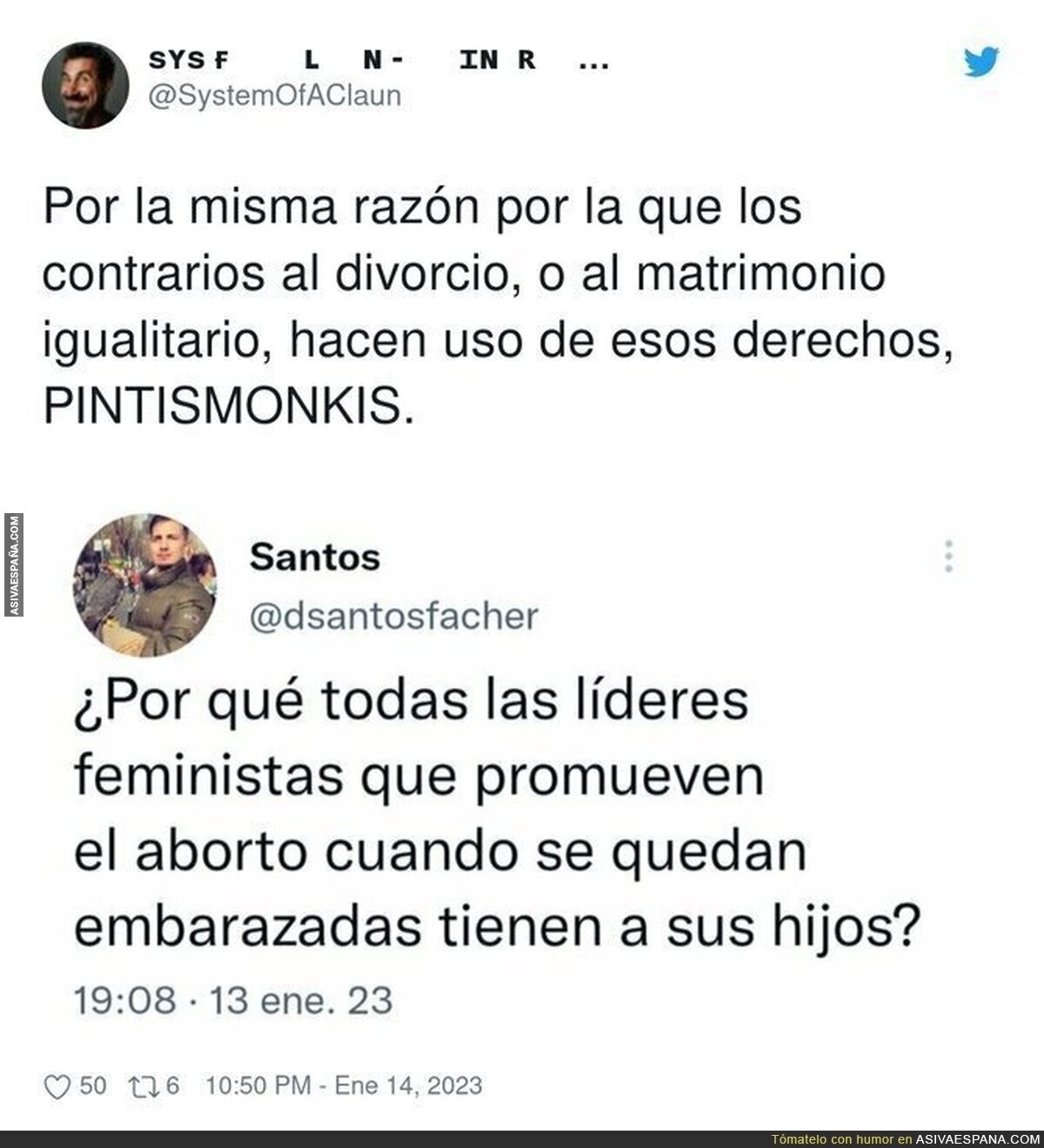The height and width of the screenshot is (1148, 1044).
Task: Click the Twitter bird logo
Action: pyautogui.click(x=982, y=62)
